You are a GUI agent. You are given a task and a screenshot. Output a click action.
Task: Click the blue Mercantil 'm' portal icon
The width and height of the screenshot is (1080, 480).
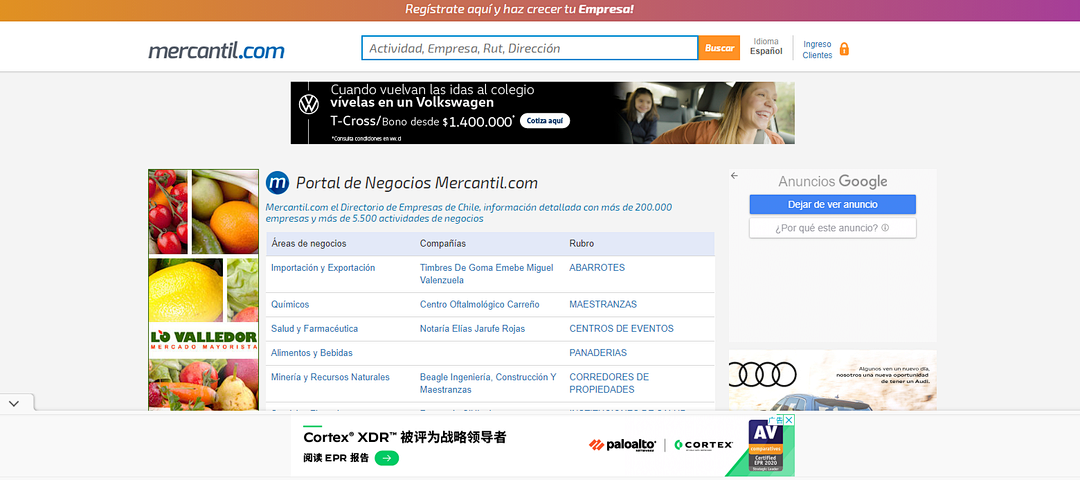point(277,183)
